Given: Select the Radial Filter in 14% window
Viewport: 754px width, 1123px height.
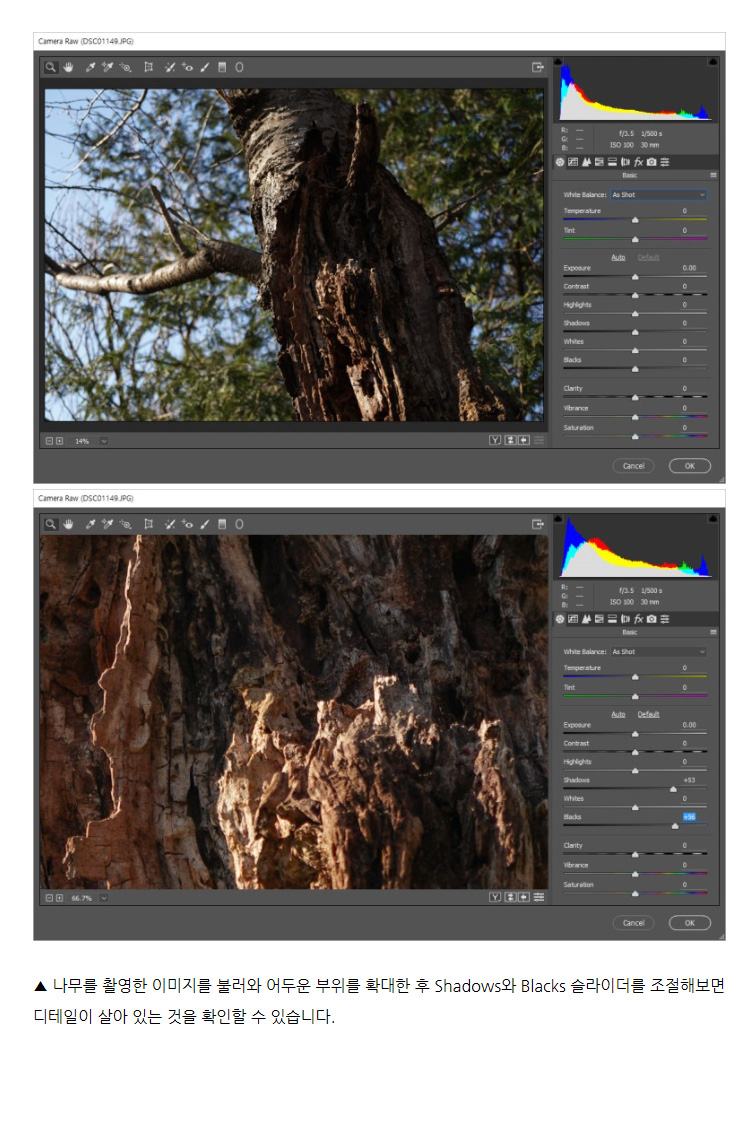Looking at the screenshot, I should (x=239, y=67).
